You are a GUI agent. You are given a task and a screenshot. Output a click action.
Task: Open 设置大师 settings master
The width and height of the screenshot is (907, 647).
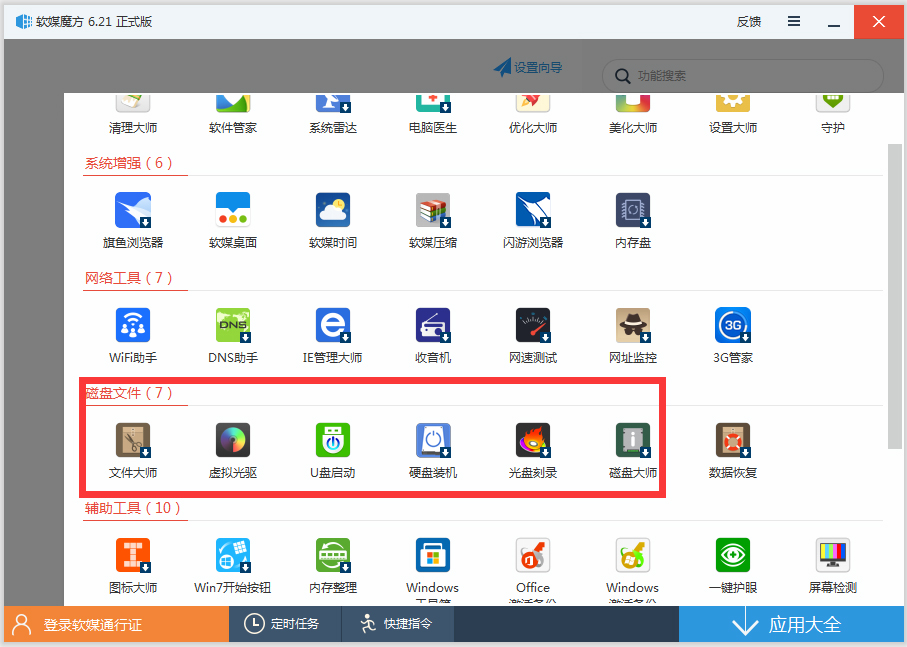pos(733,115)
